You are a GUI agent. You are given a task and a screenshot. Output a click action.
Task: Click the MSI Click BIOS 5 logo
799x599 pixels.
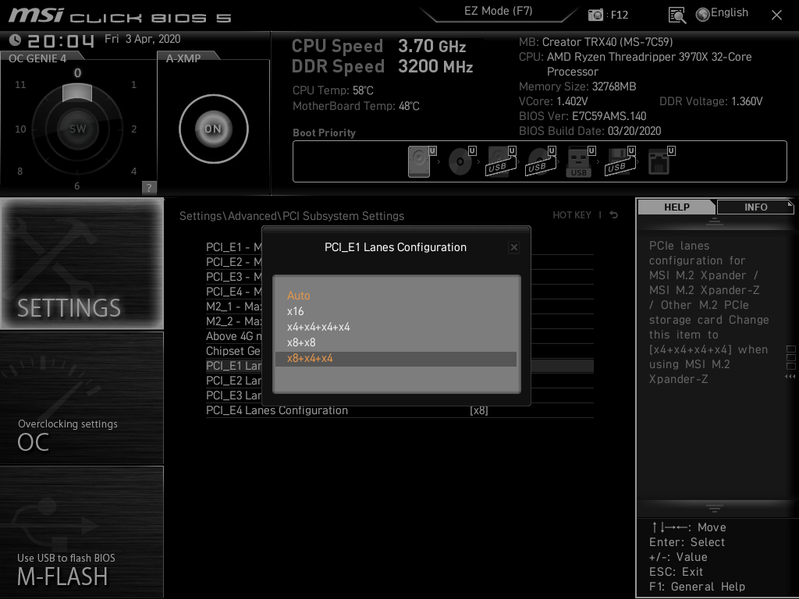point(120,15)
